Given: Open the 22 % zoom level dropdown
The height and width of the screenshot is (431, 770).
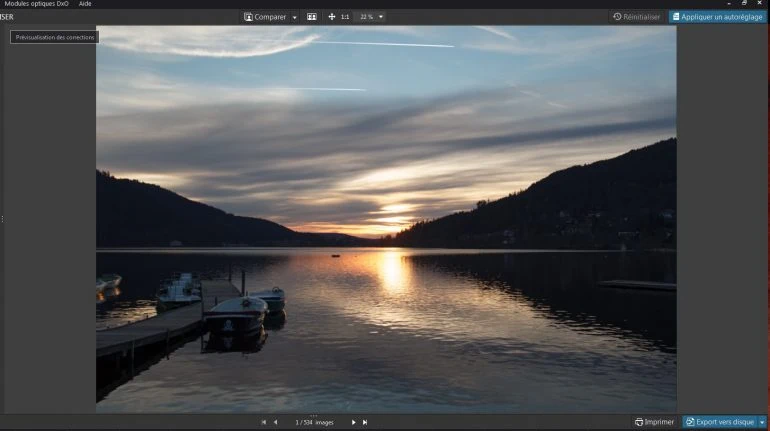Looking at the screenshot, I should [x=371, y=17].
